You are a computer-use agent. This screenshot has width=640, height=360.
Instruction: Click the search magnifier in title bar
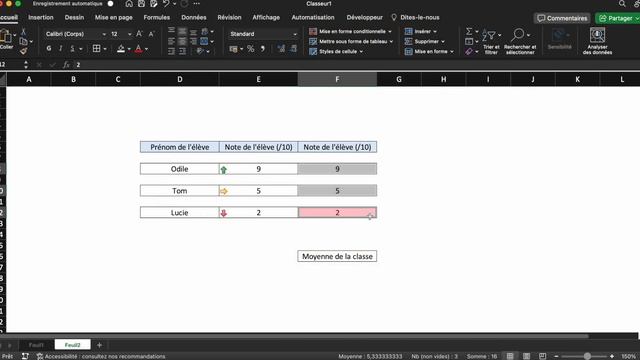(x=622, y=4)
